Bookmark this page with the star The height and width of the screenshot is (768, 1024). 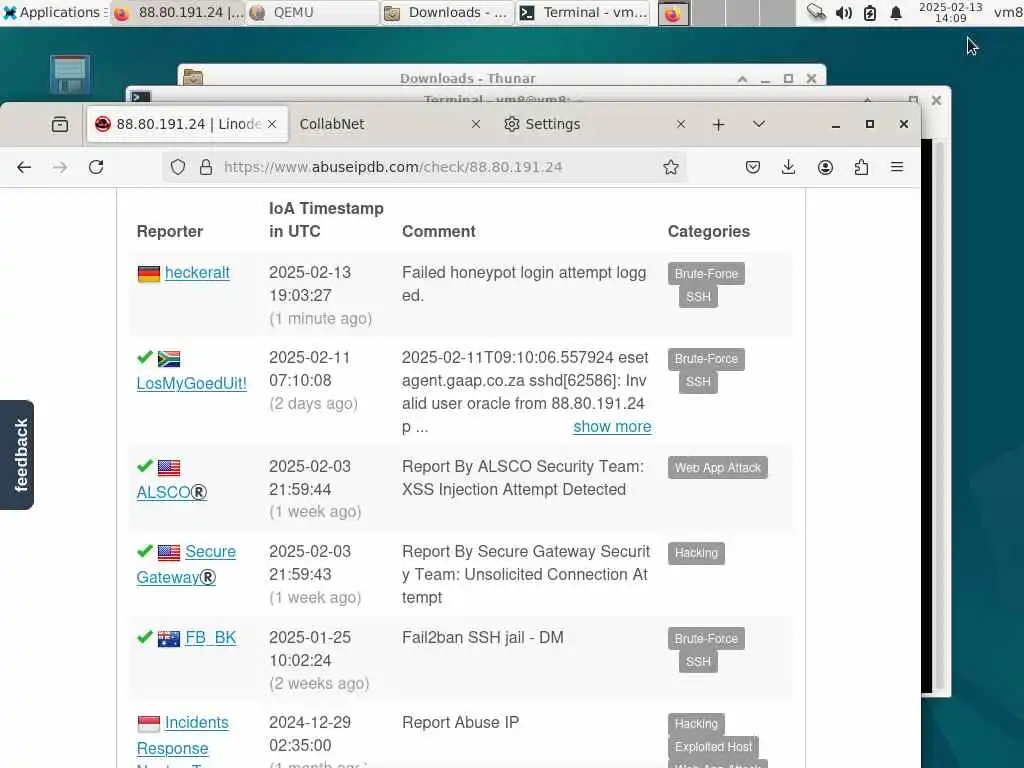click(x=671, y=167)
